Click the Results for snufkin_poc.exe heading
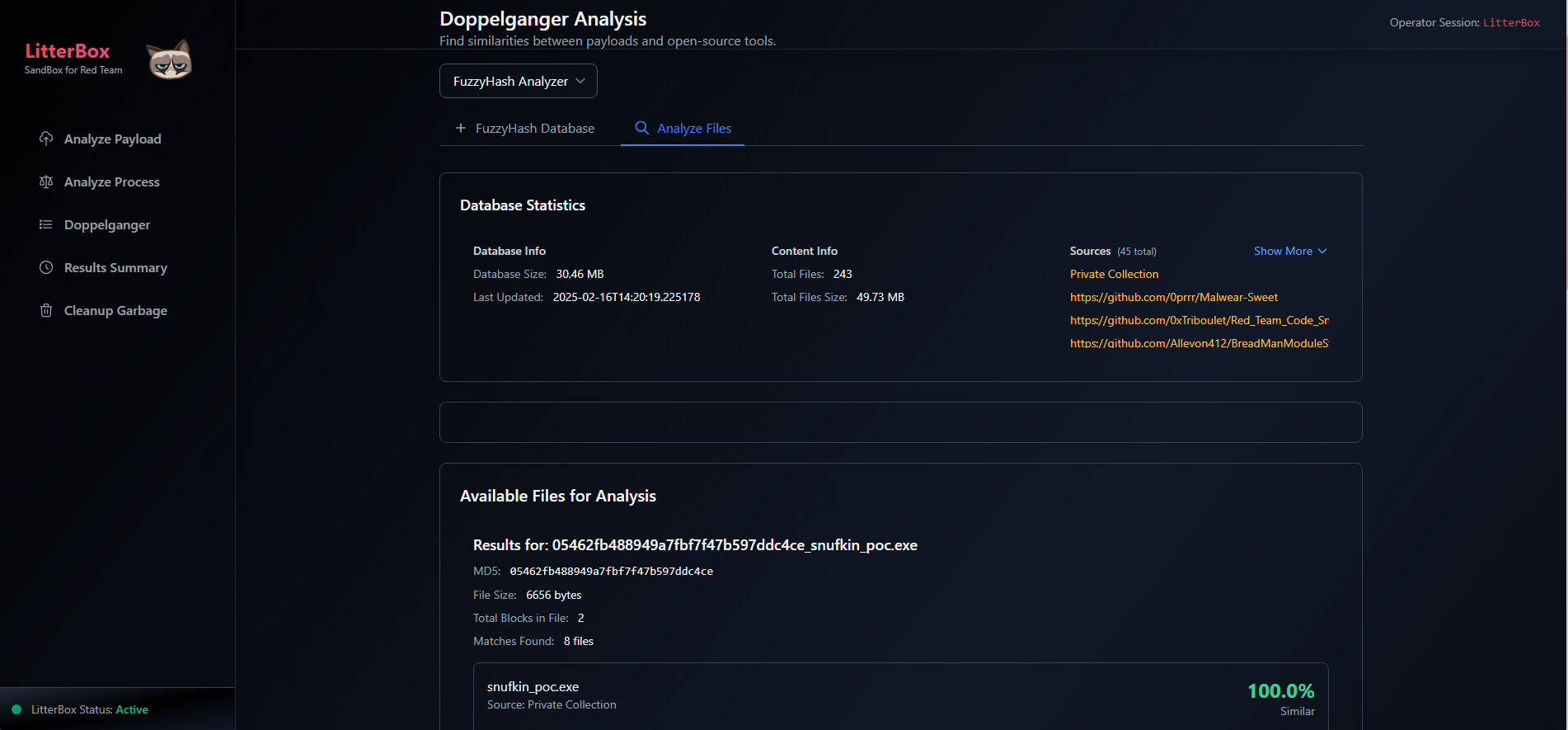 [695, 545]
